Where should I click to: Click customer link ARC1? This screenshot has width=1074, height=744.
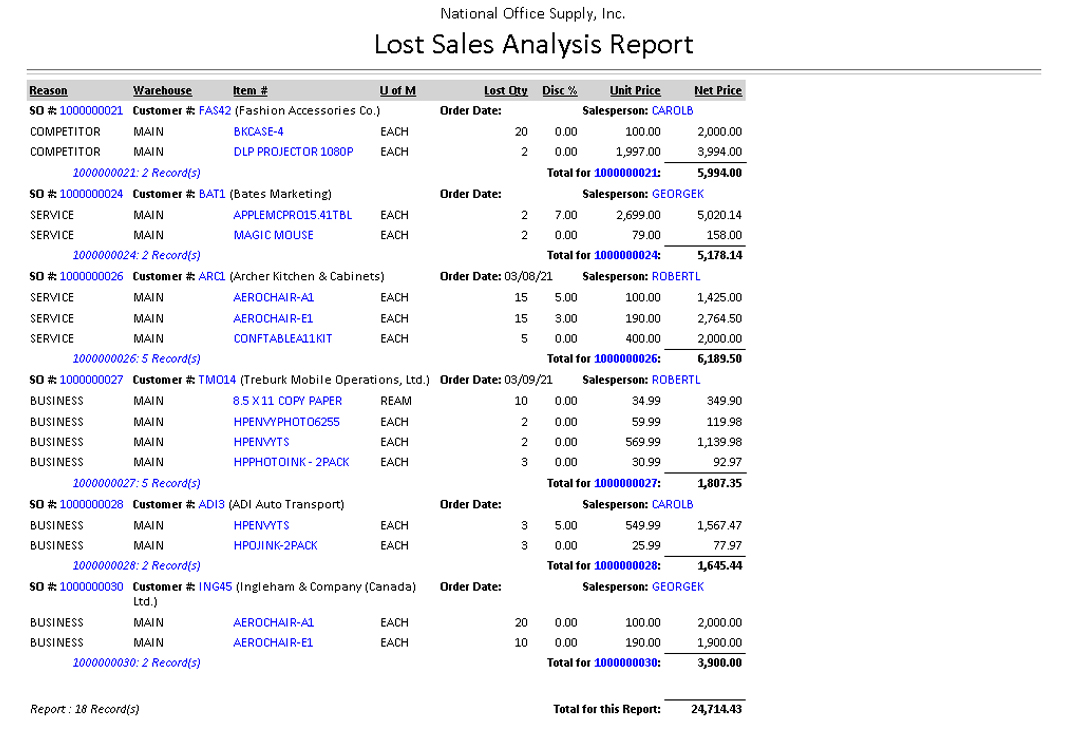tap(212, 276)
